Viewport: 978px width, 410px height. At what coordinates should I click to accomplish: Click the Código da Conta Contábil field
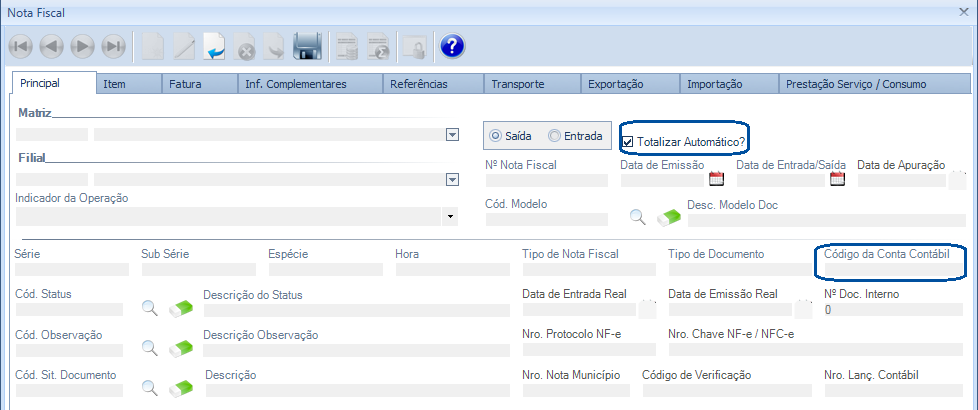(x=893, y=270)
